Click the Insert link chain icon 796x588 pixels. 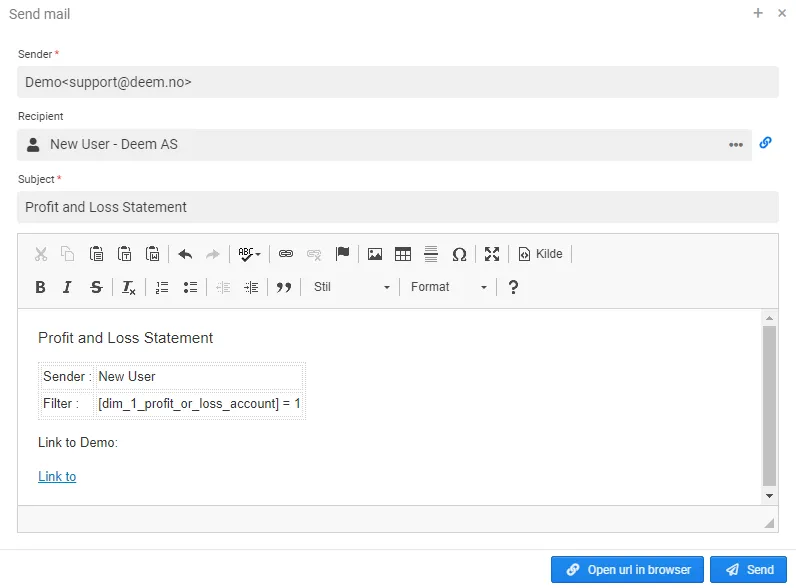[x=286, y=254]
